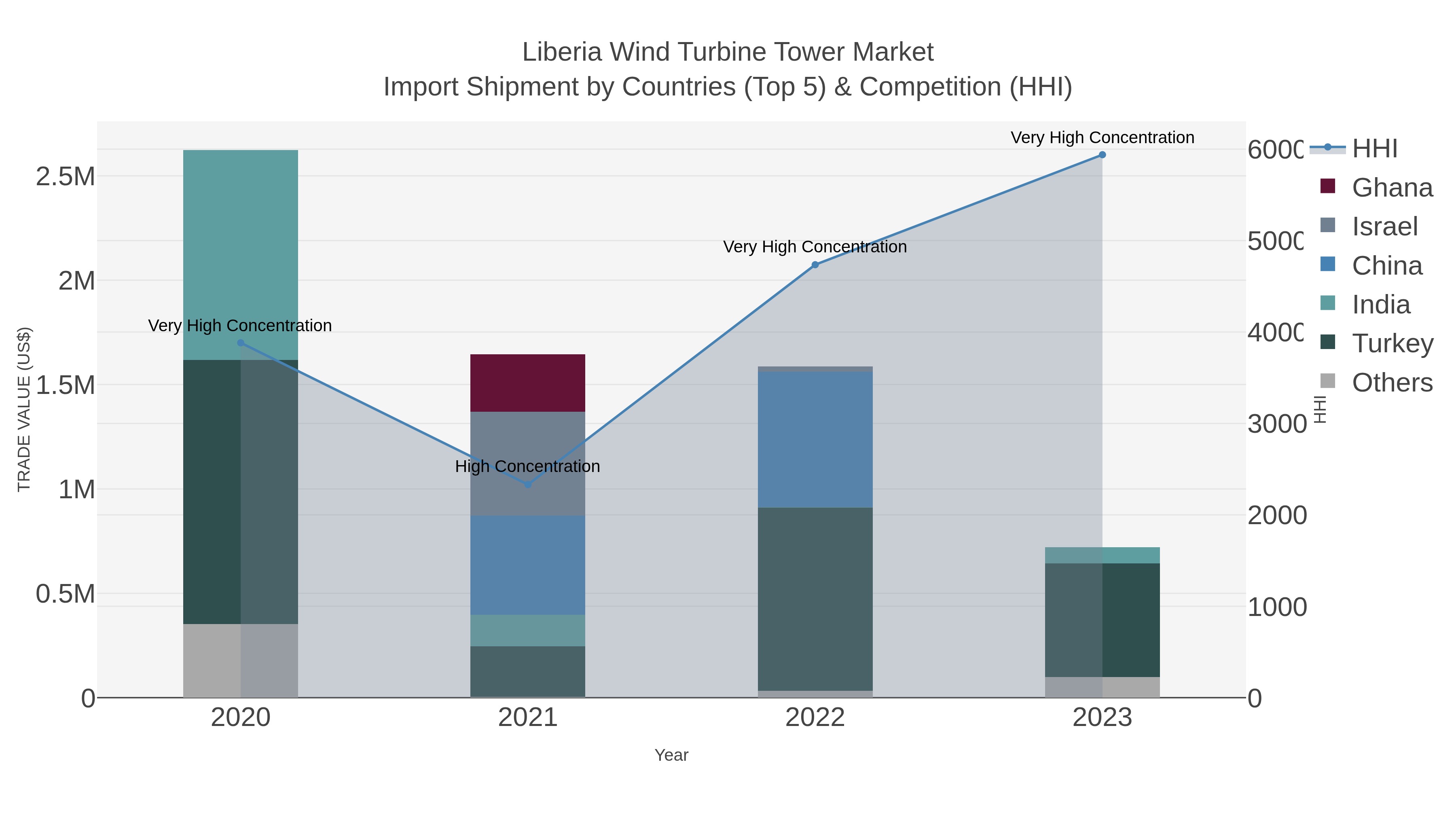
Task: Click the 'TRADE VALUE (US$)' axis title
Action: click(24, 409)
